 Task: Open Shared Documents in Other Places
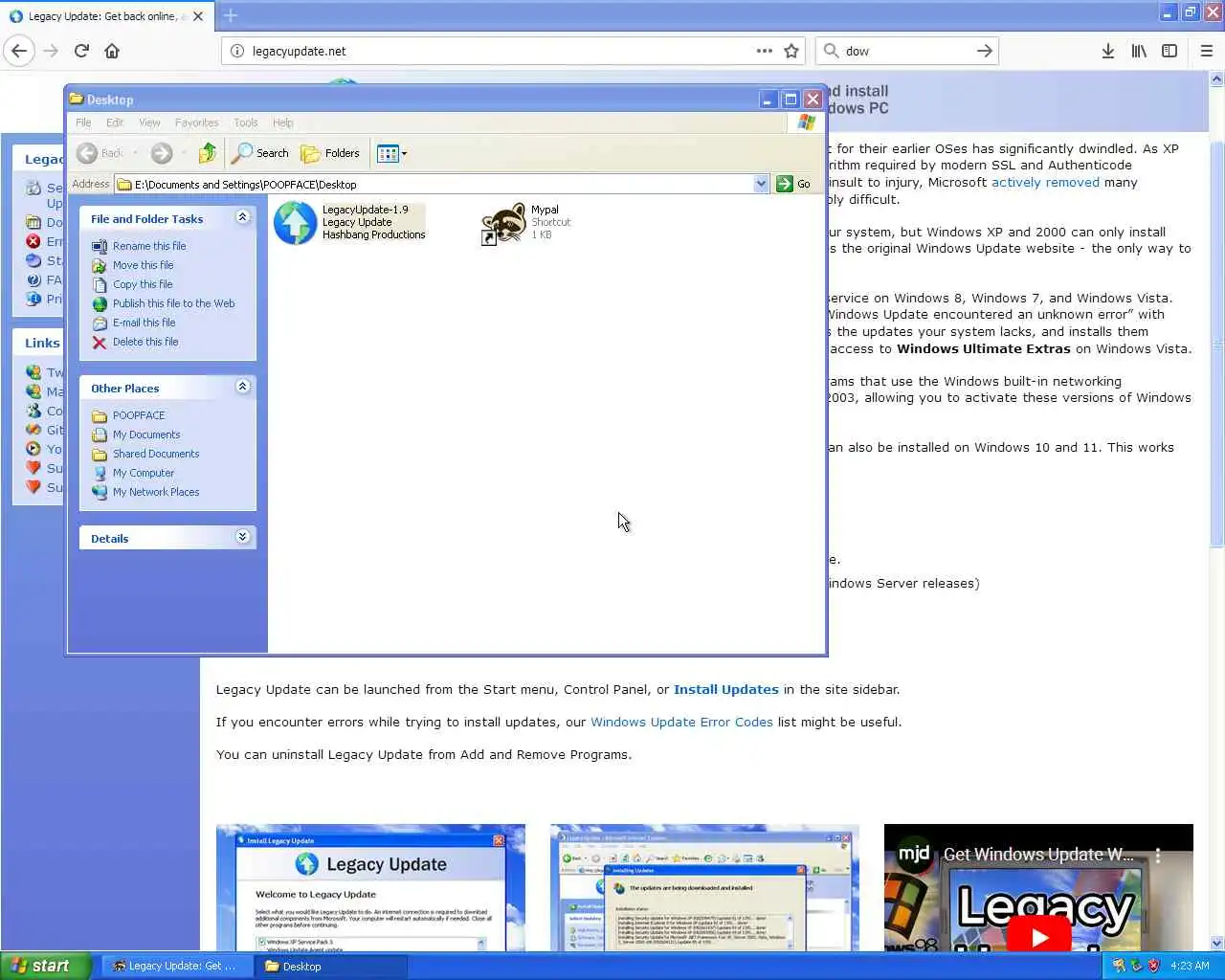click(156, 454)
